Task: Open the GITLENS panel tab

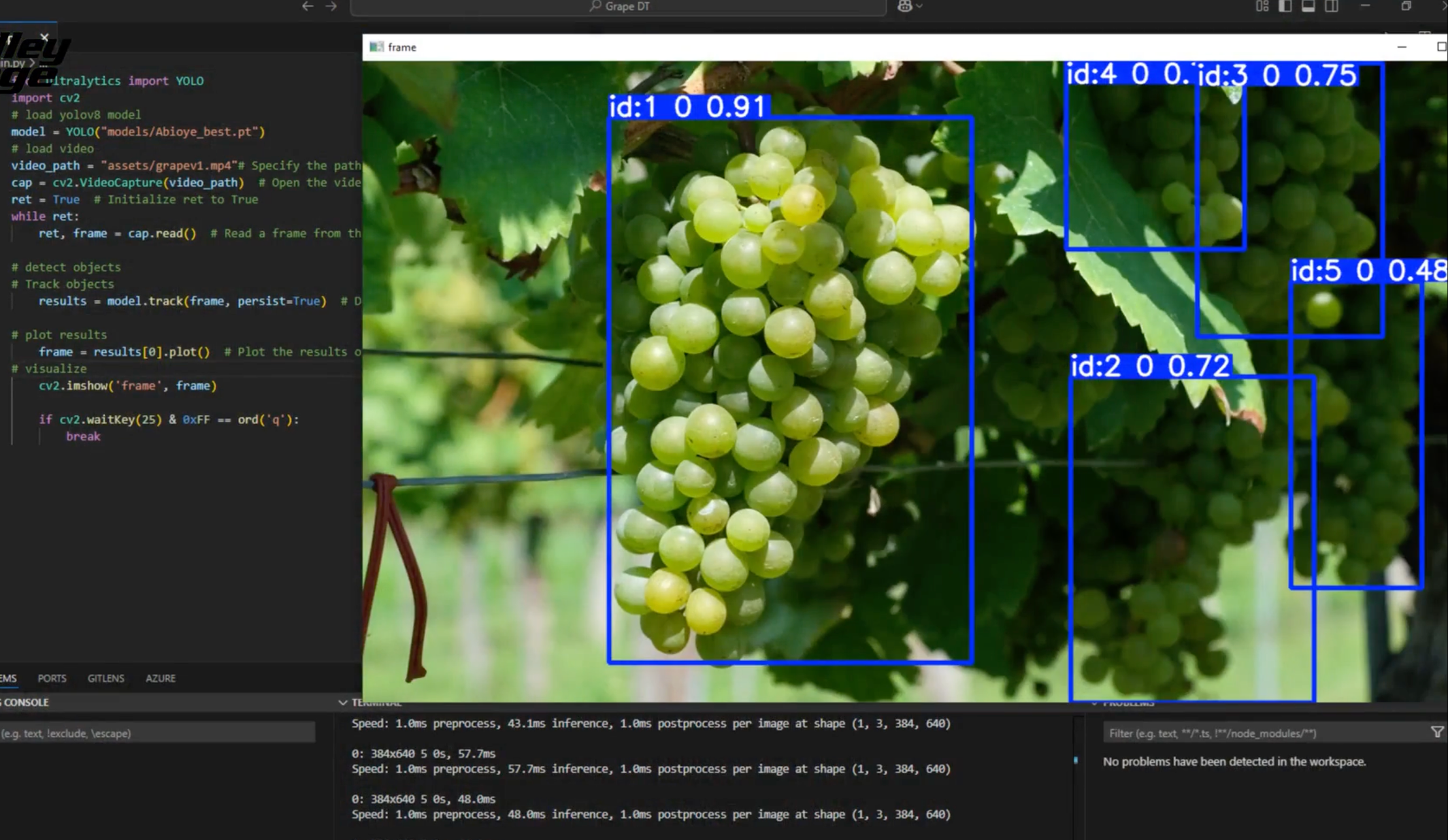Action: click(x=106, y=678)
